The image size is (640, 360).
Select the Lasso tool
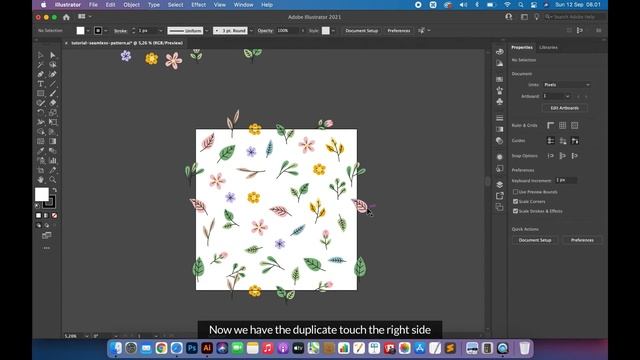[53, 65]
